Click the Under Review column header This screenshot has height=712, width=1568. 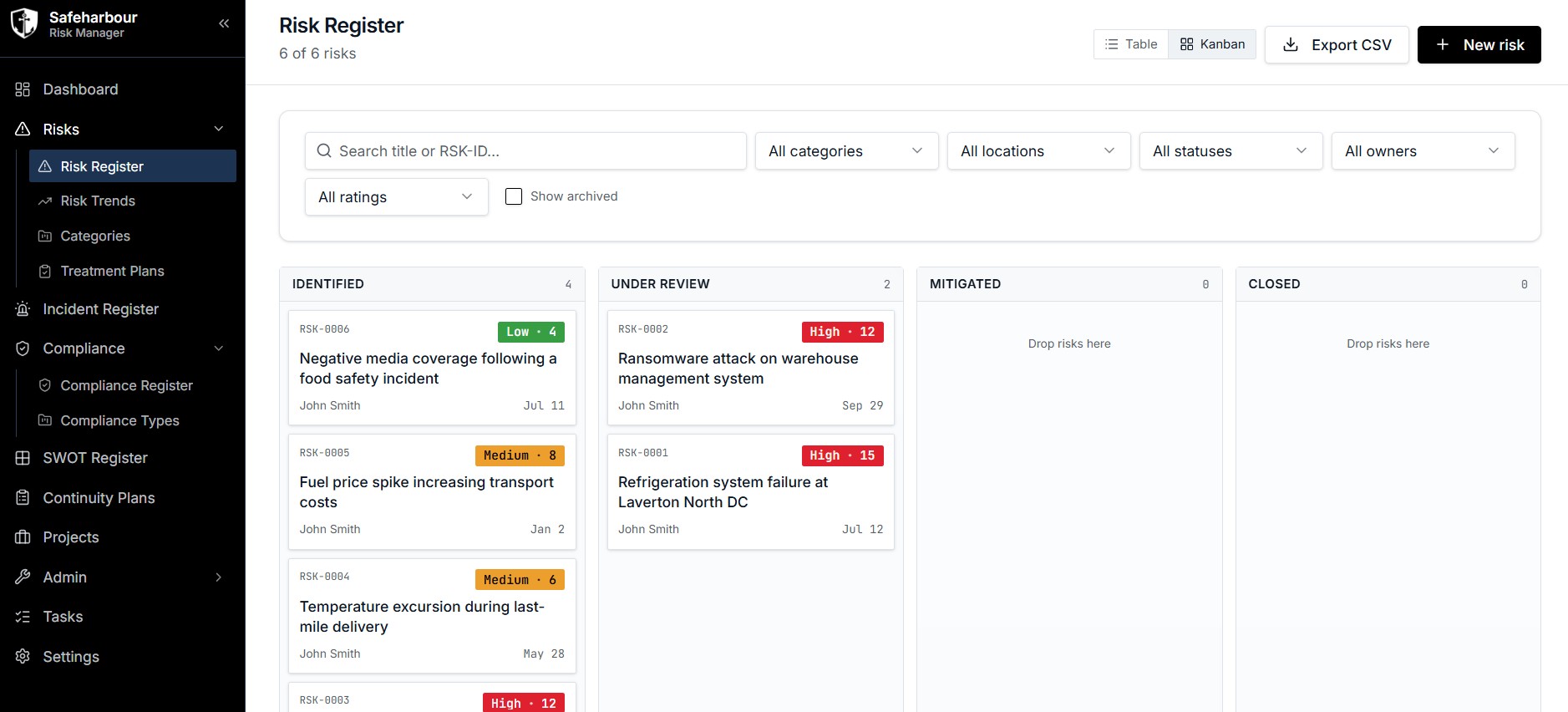(x=750, y=284)
